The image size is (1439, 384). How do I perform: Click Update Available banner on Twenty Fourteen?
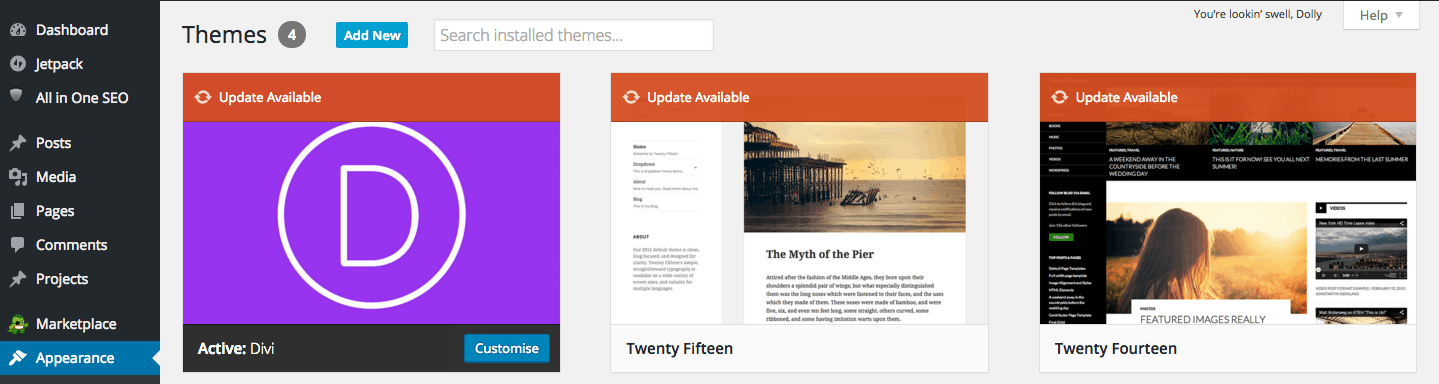pos(1228,97)
